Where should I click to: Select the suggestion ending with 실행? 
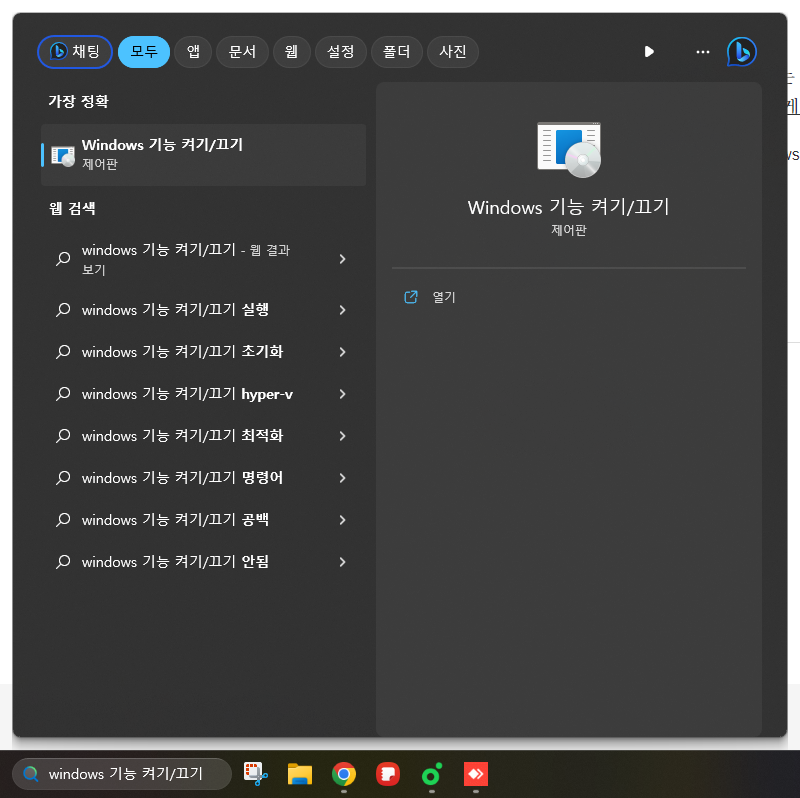[204, 310]
